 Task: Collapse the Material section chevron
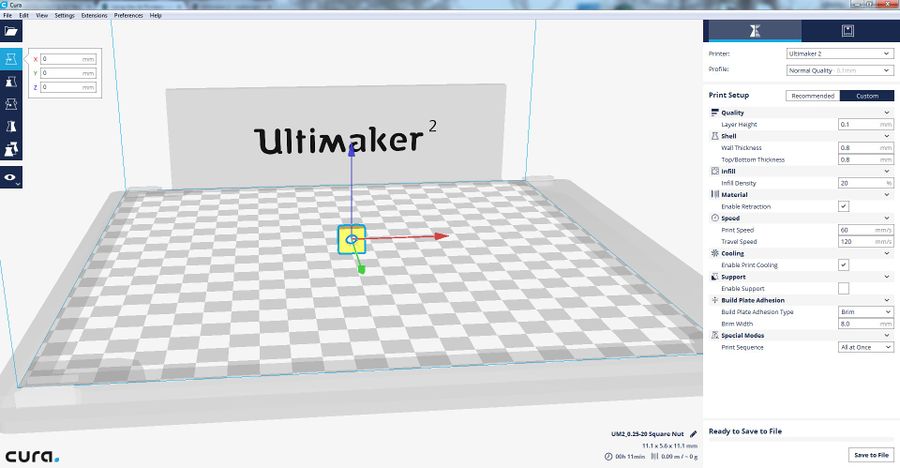tap(887, 195)
